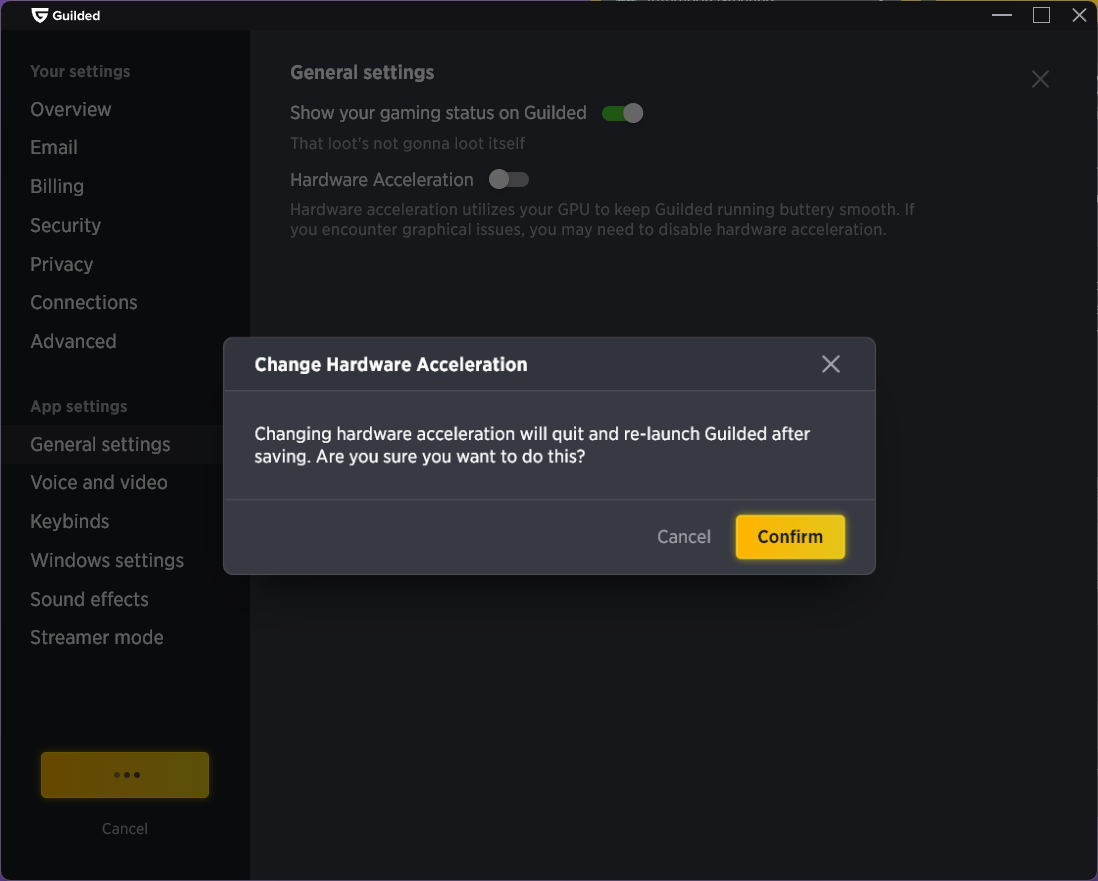1098x881 pixels.
Task: Confirm the hardware acceleration change
Action: pyautogui.click(x=790, y=537)
